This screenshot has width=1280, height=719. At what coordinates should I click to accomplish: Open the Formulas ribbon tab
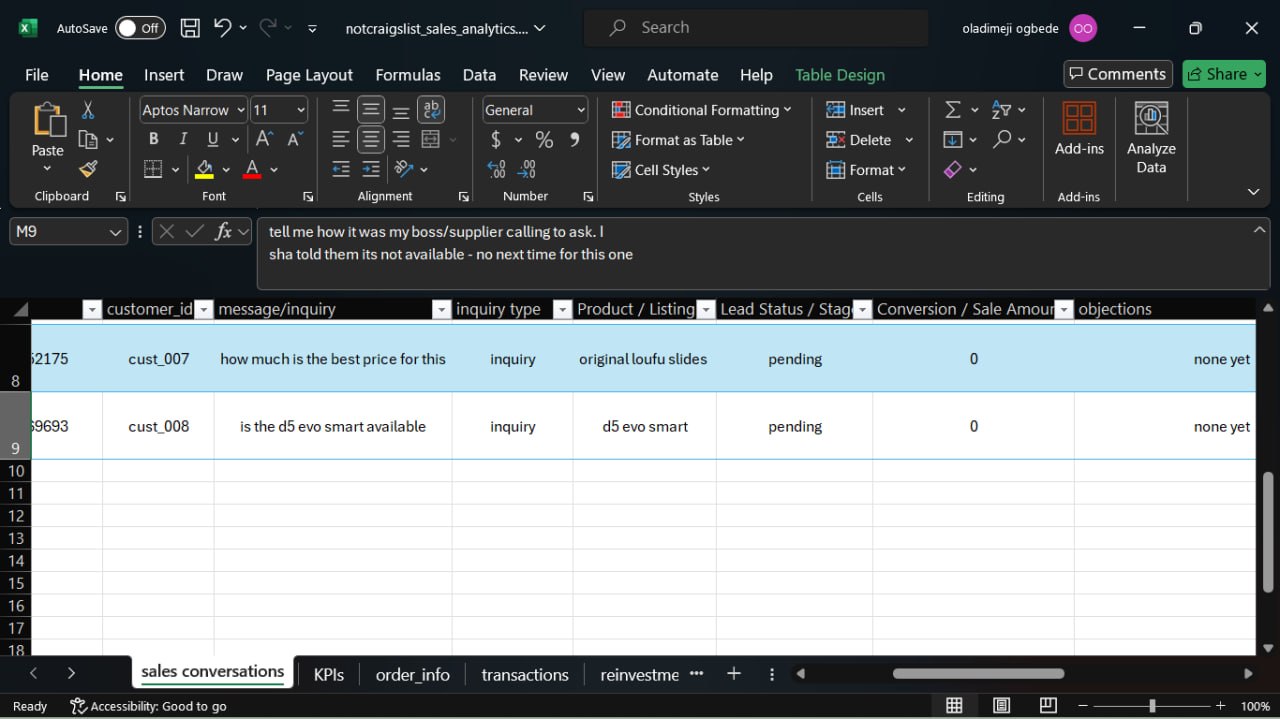[407, 75]
